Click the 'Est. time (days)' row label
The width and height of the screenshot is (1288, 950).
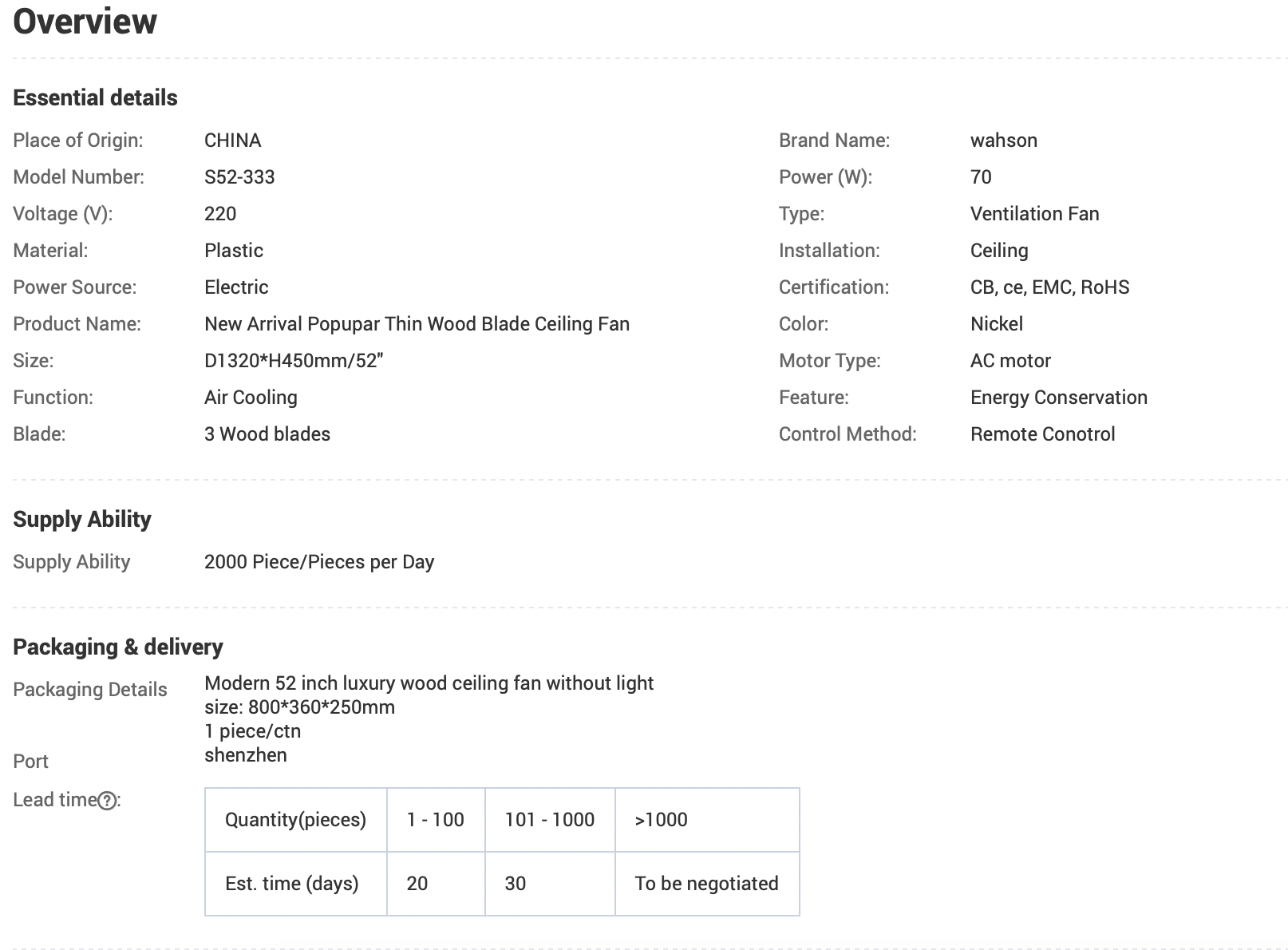click(x=292, y=883)
